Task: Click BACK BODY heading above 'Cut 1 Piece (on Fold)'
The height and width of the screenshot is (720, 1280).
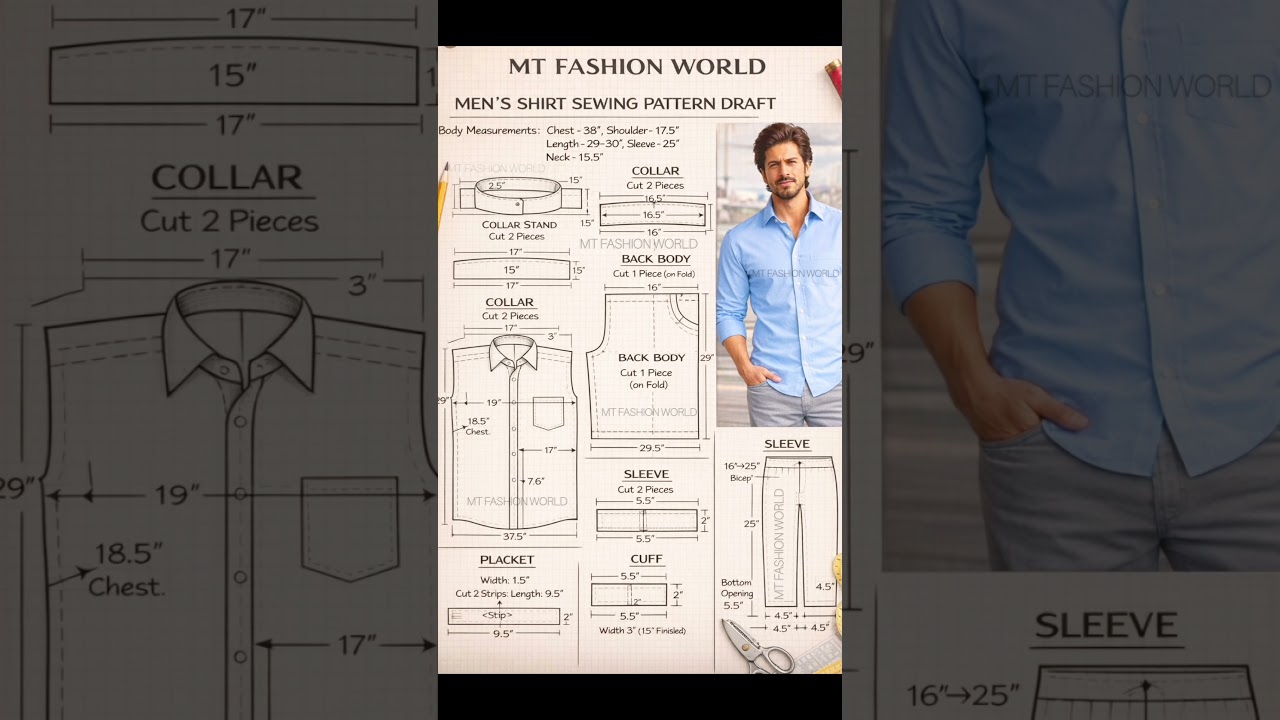Action: [656, 259]
